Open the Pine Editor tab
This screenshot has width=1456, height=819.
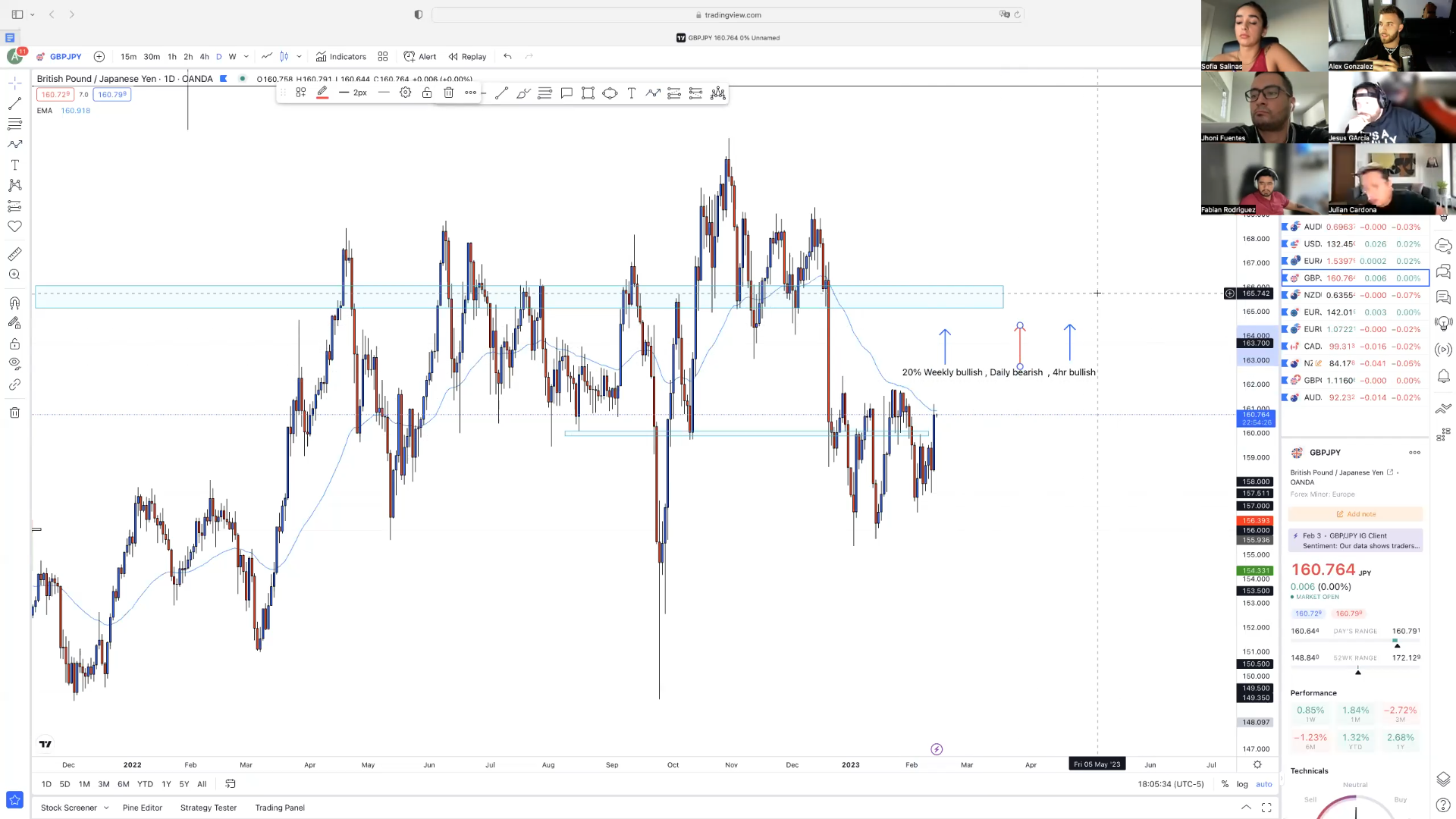143,808
